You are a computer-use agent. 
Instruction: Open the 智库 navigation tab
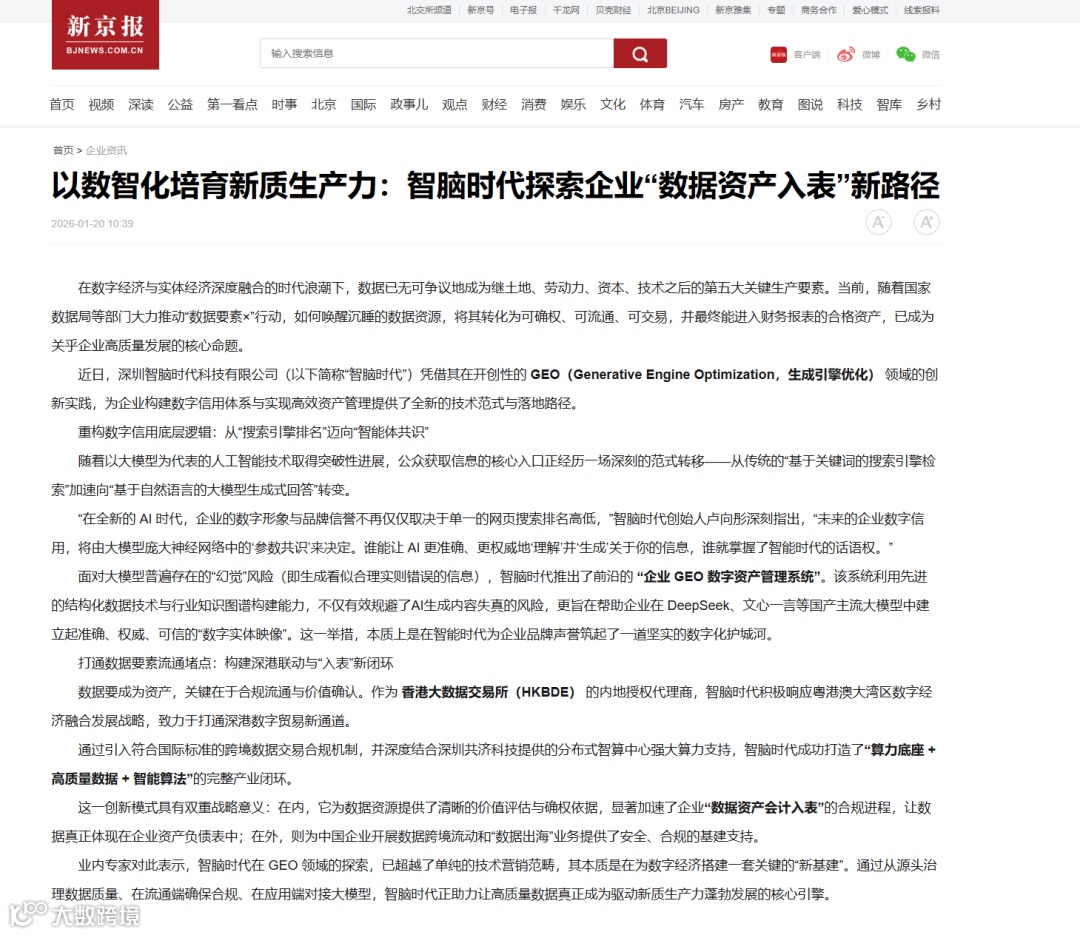click(889, 105)
